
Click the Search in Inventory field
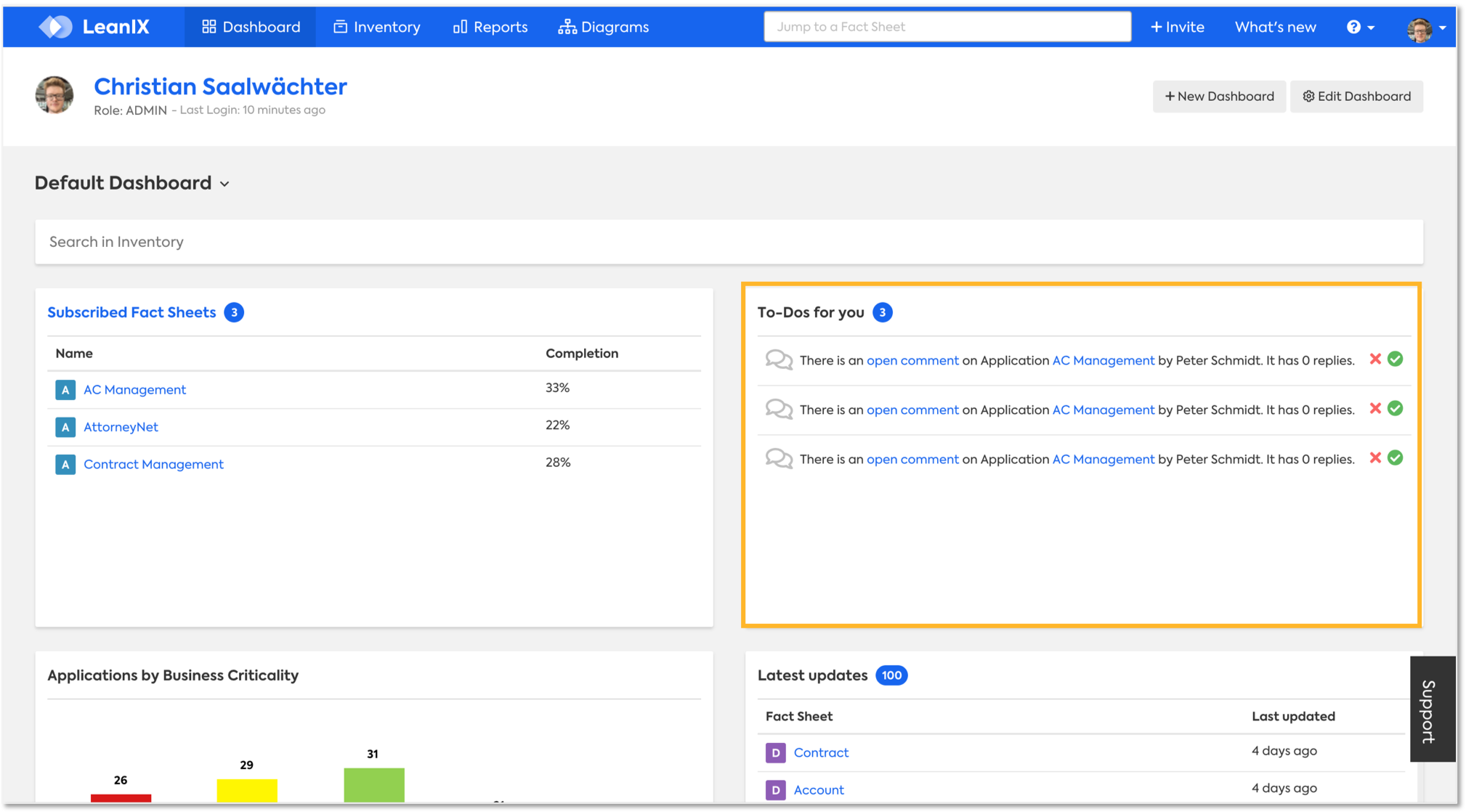(728, 242)
